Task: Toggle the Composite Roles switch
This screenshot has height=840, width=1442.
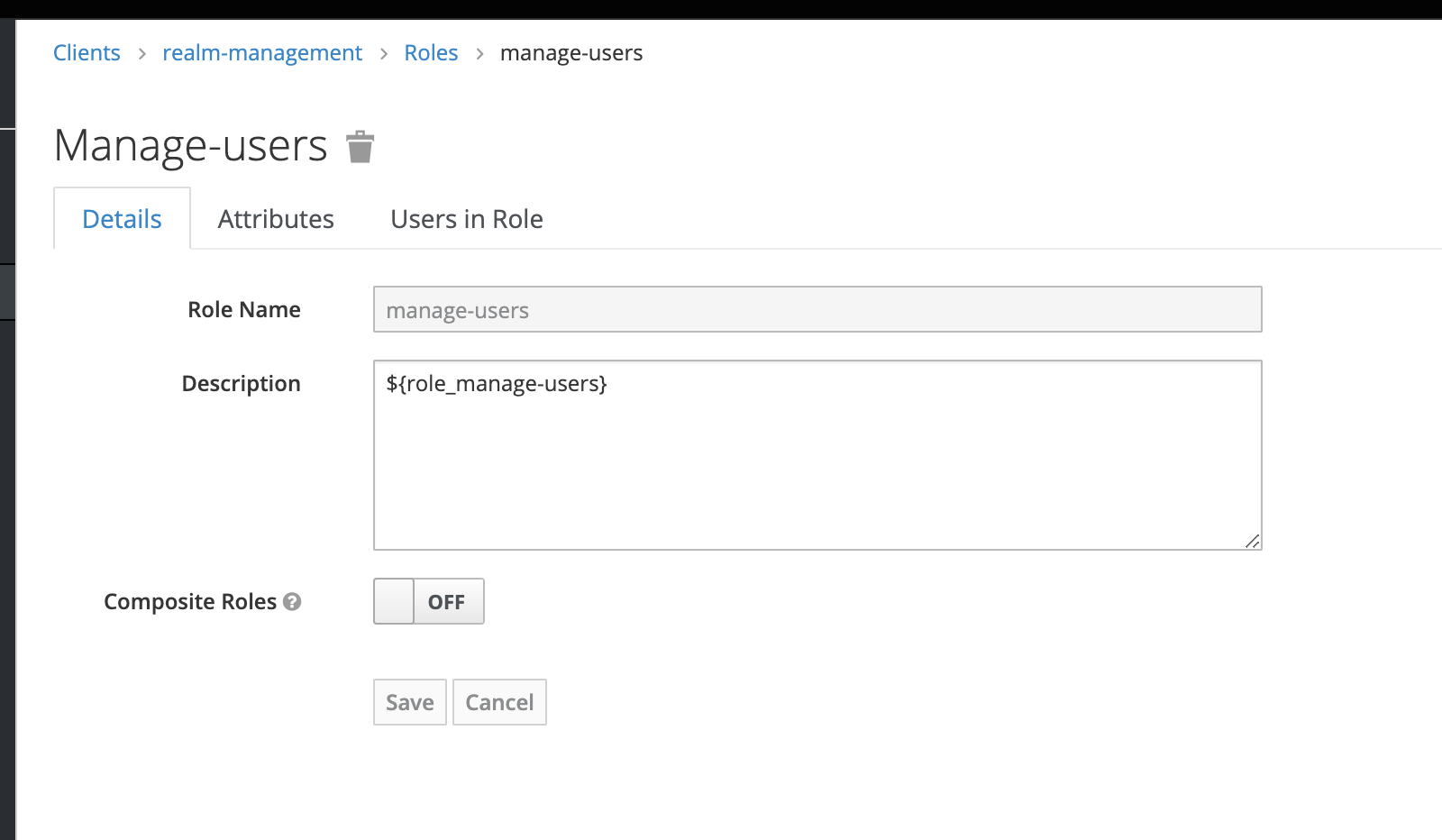Action: click(429, 601)
